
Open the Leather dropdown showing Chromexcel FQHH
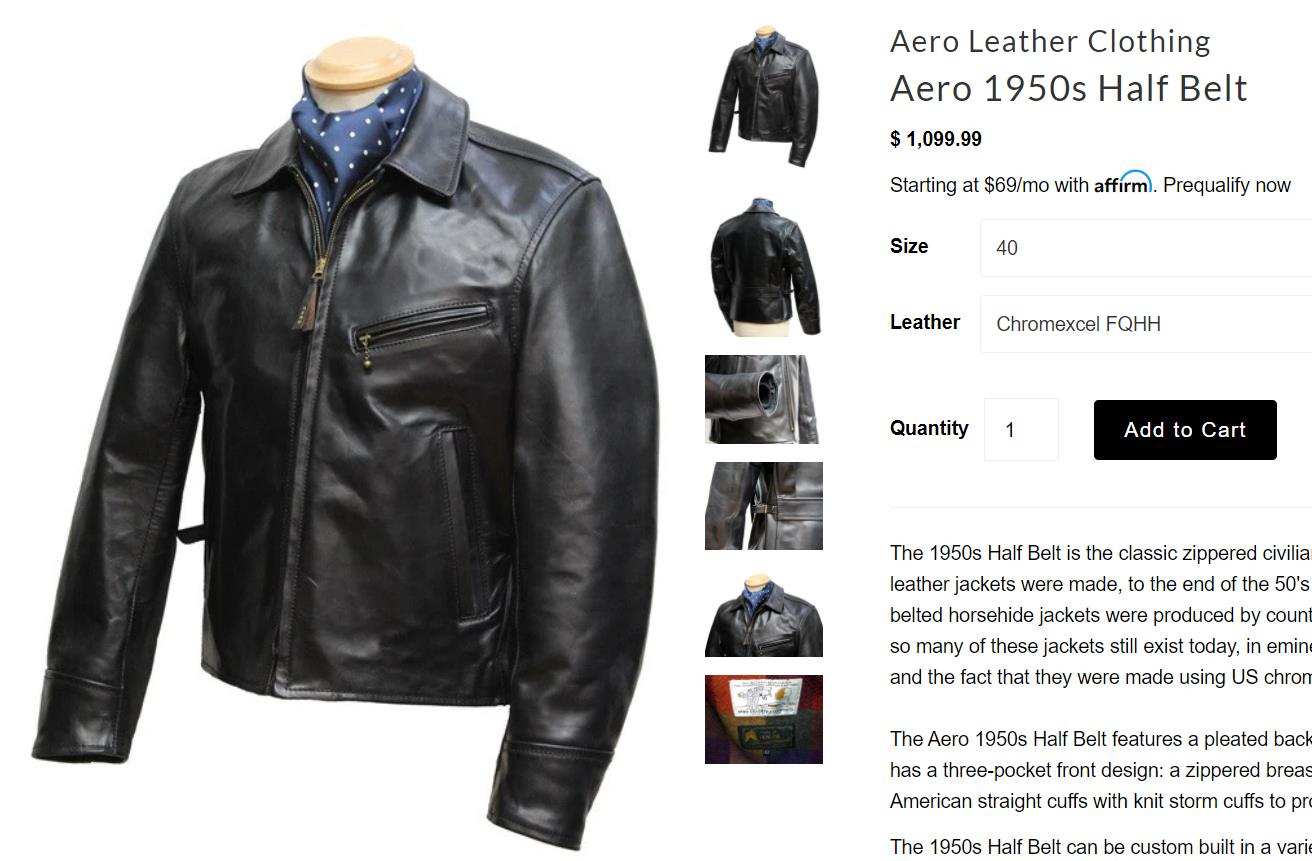point(1146,324)
